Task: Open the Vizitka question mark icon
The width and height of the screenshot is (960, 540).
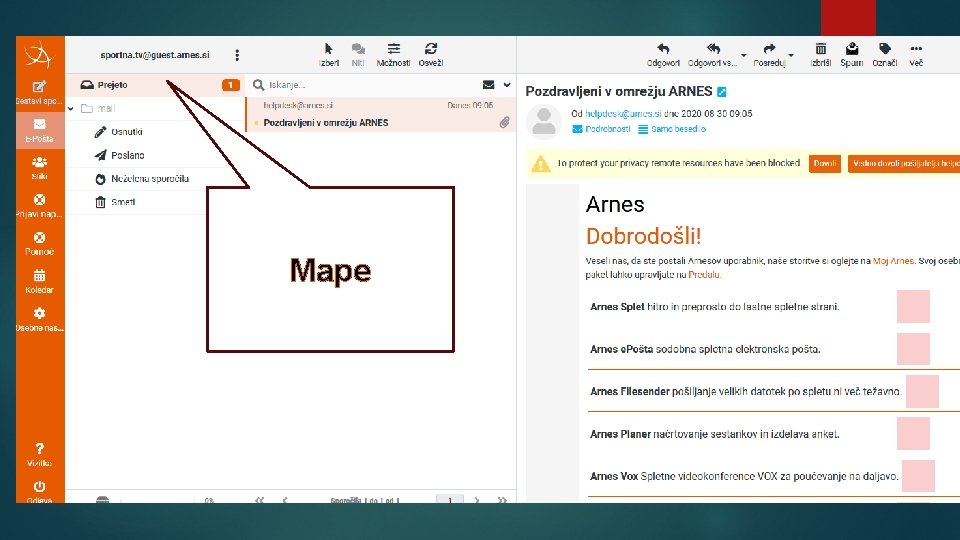Action: 39,449
